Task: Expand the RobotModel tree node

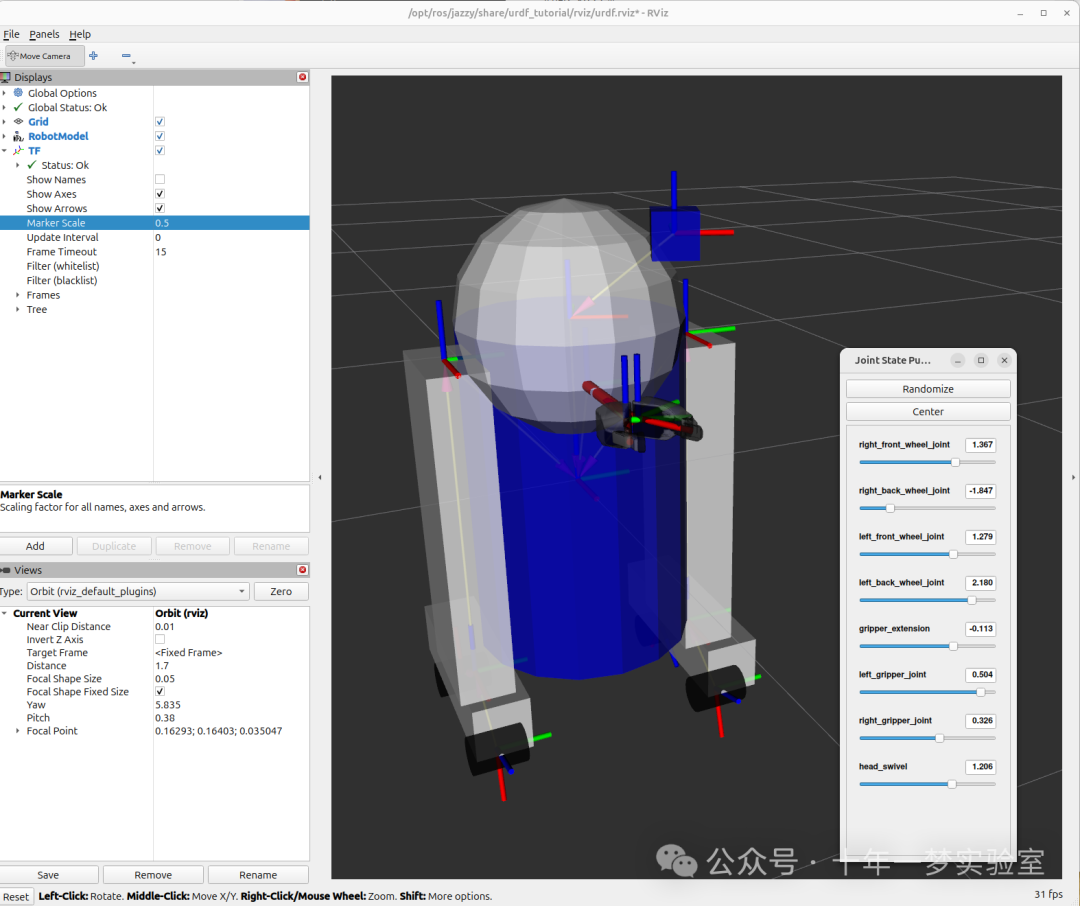Action: (x=4, y=136)
